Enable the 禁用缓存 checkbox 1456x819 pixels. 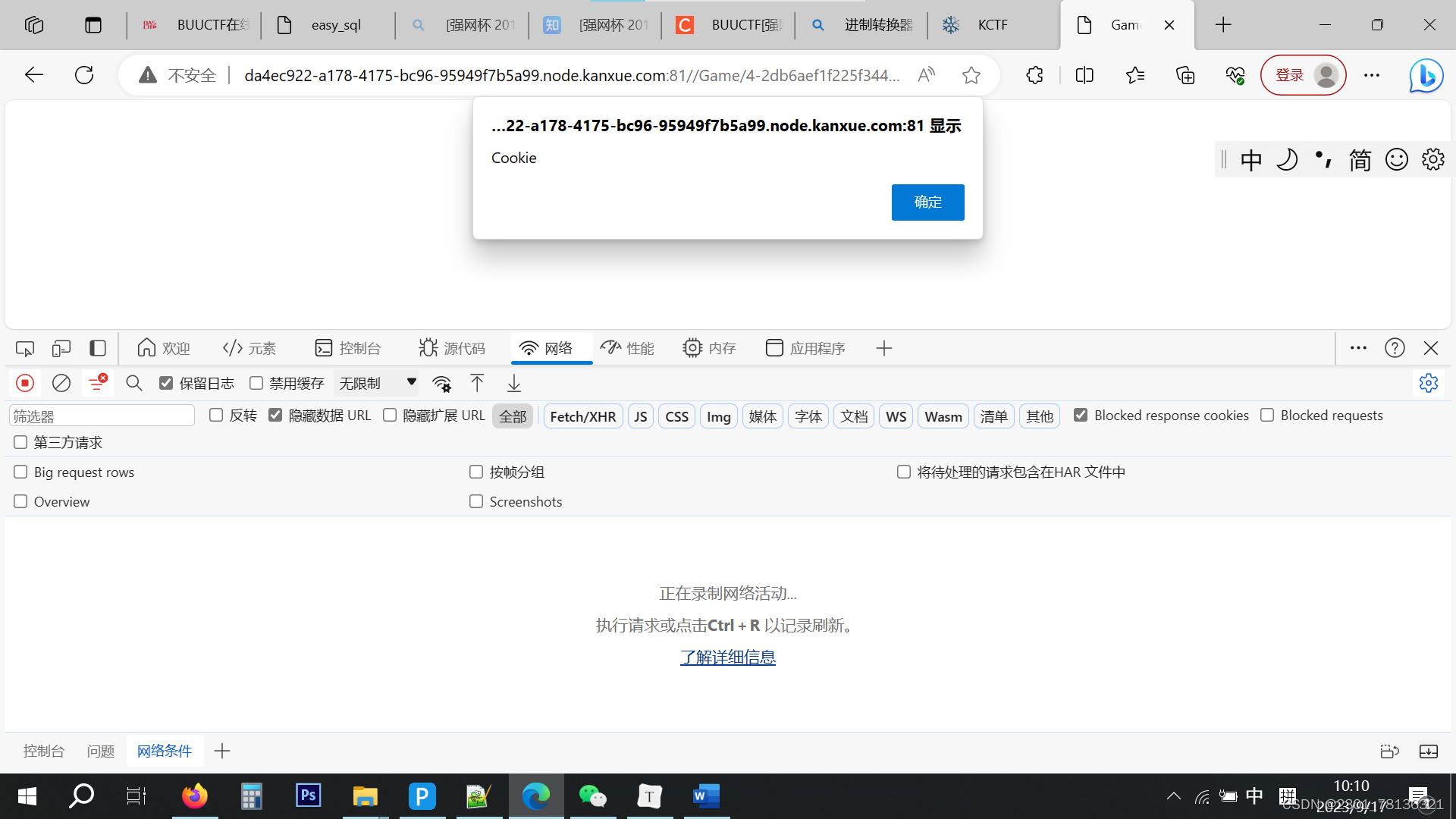coord(256,383)
